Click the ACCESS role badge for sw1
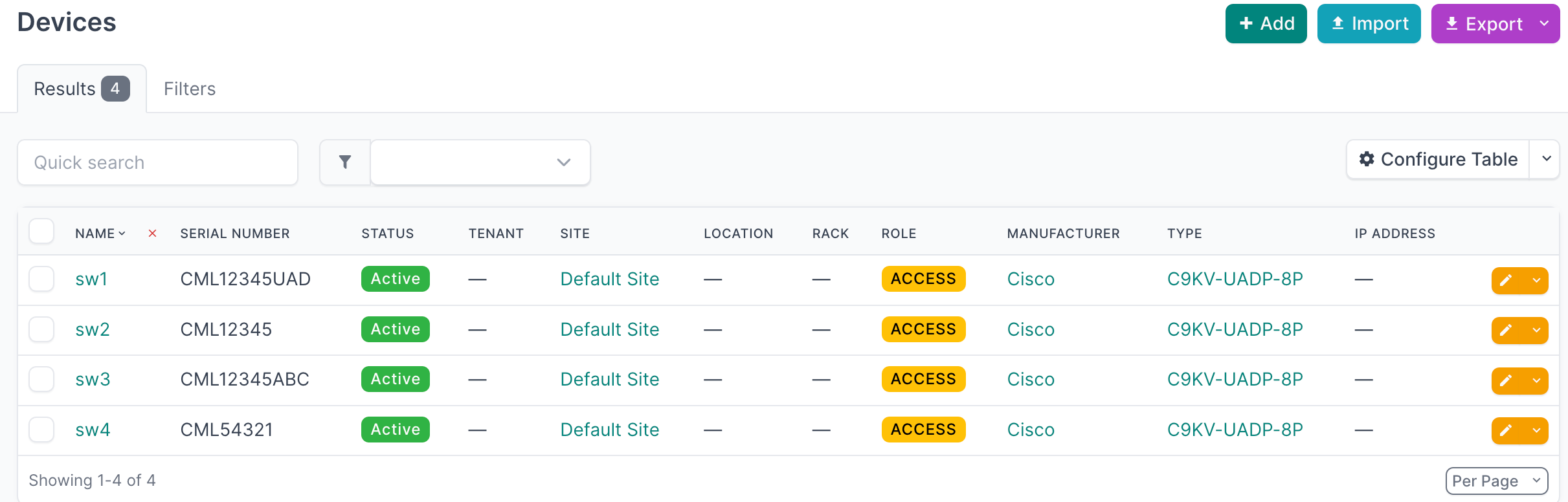 coord(923,279)
